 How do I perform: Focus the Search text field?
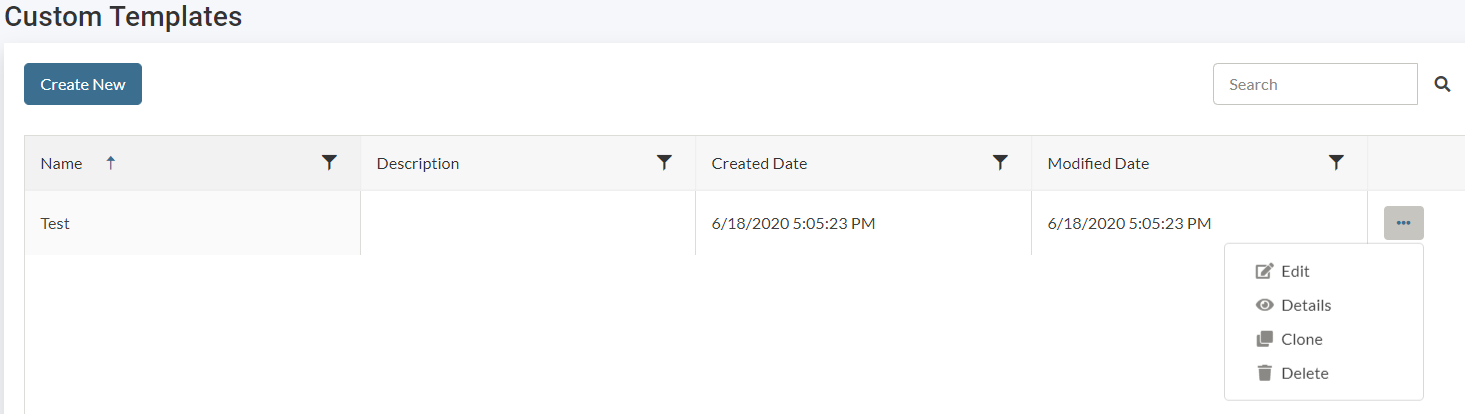pos(1314,84)
